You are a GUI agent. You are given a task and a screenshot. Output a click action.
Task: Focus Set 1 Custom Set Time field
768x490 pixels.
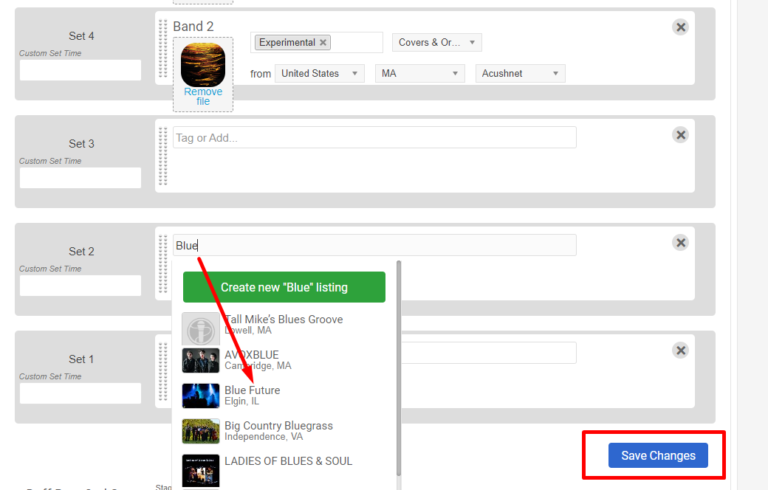pos(80,393)
